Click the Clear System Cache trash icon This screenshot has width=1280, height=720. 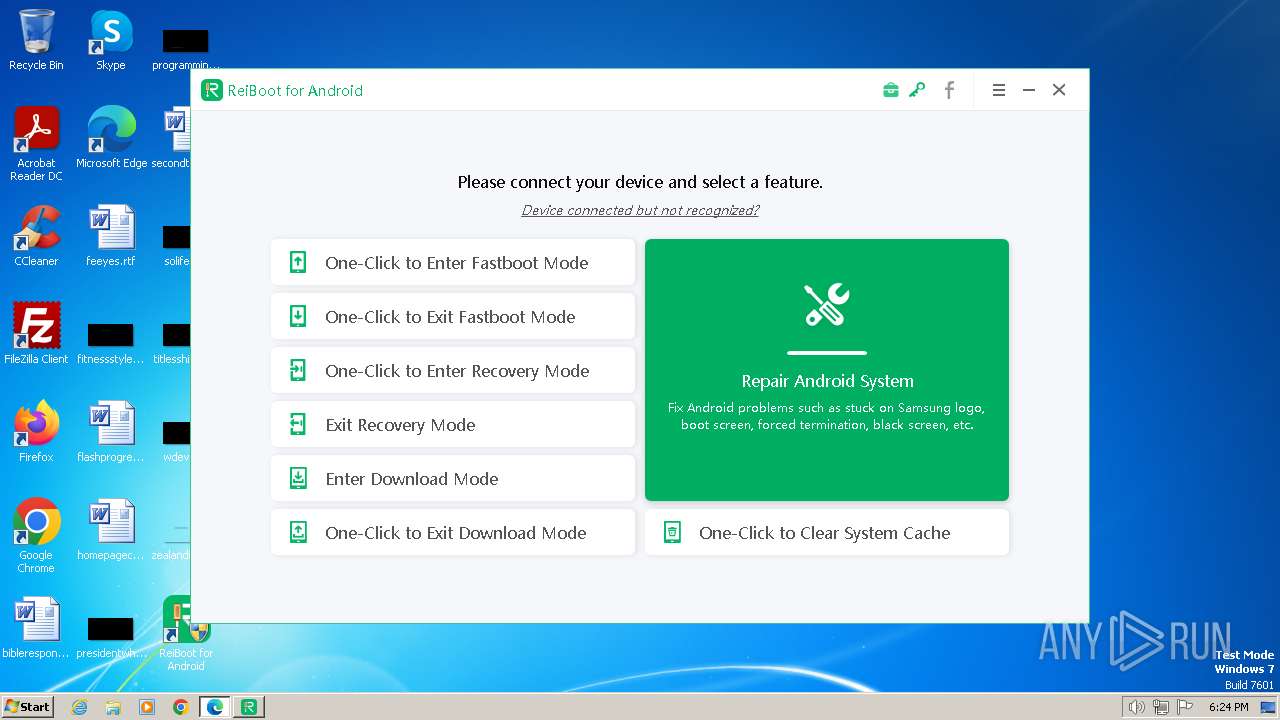point(673,532)
